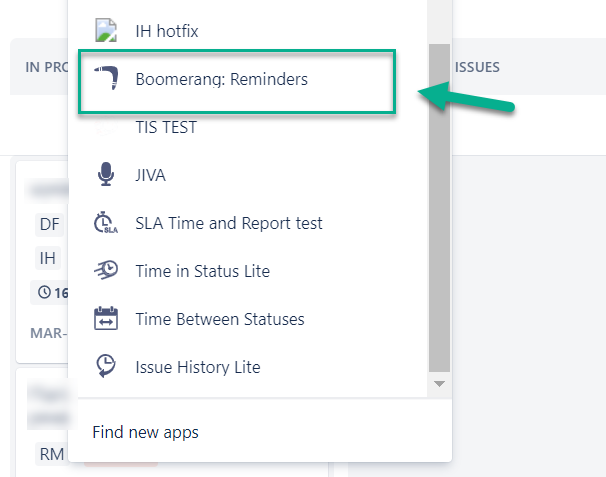Launch Issue History Lite app
This screenshot has width=606, height=477.
[x=198, y=367]
